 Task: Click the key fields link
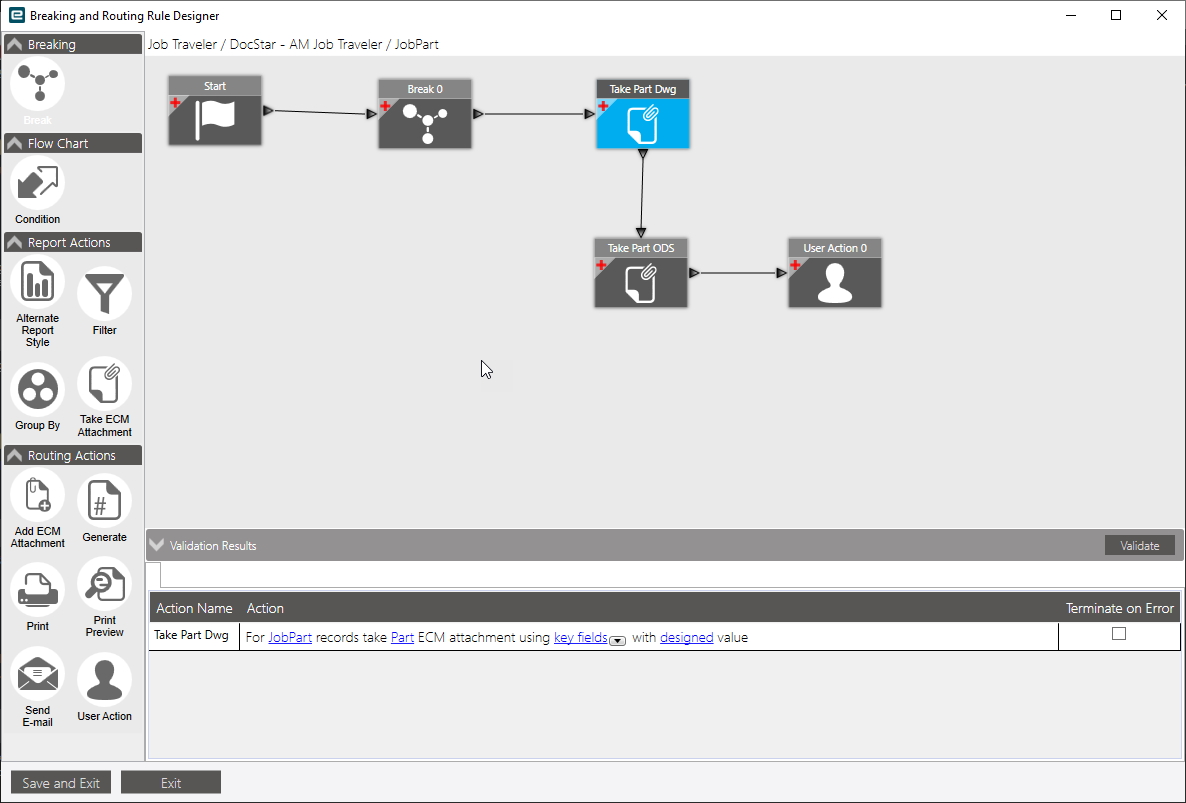[x=580, y=637]
